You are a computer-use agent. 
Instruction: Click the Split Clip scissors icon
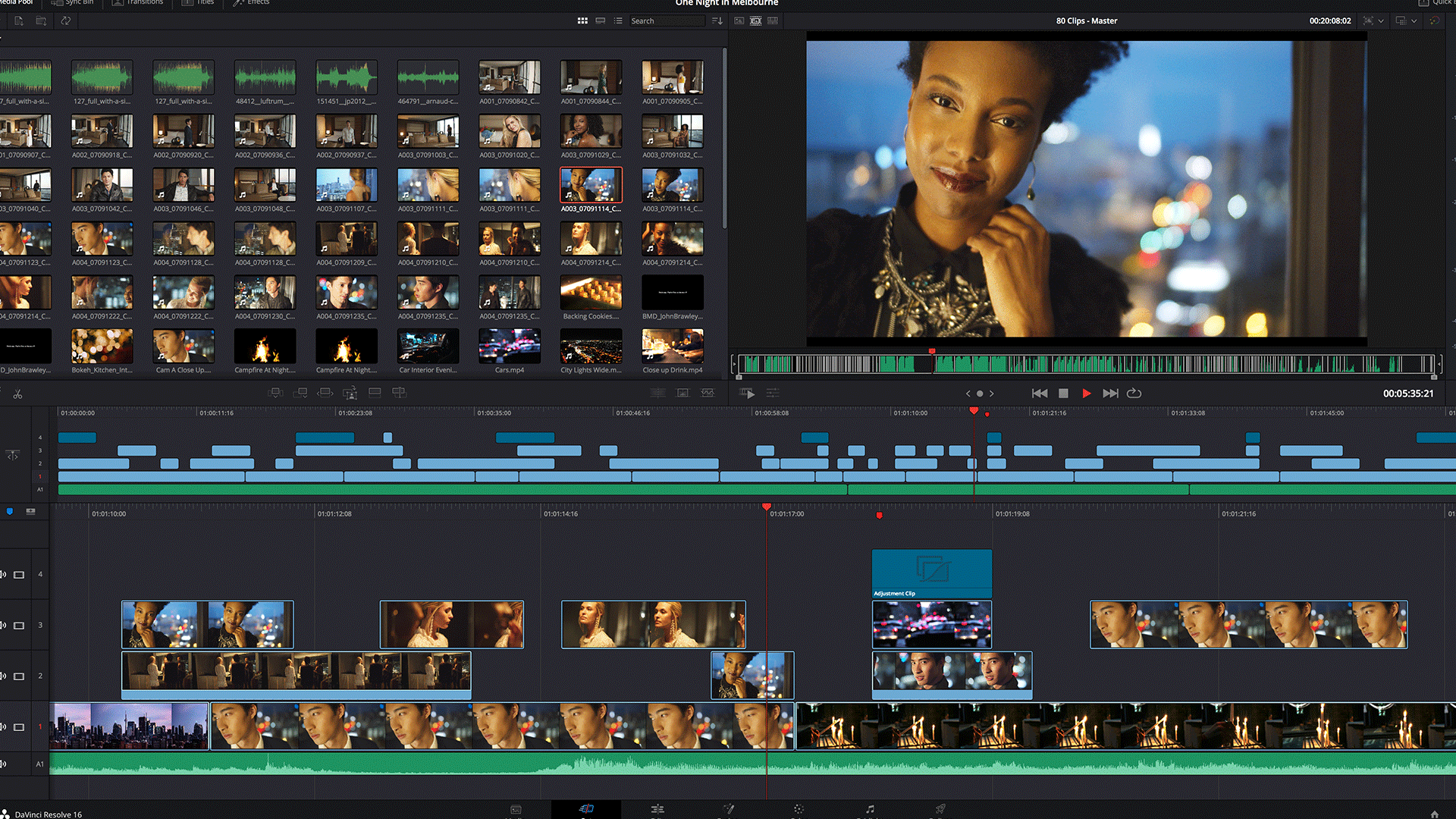point(17,394)
